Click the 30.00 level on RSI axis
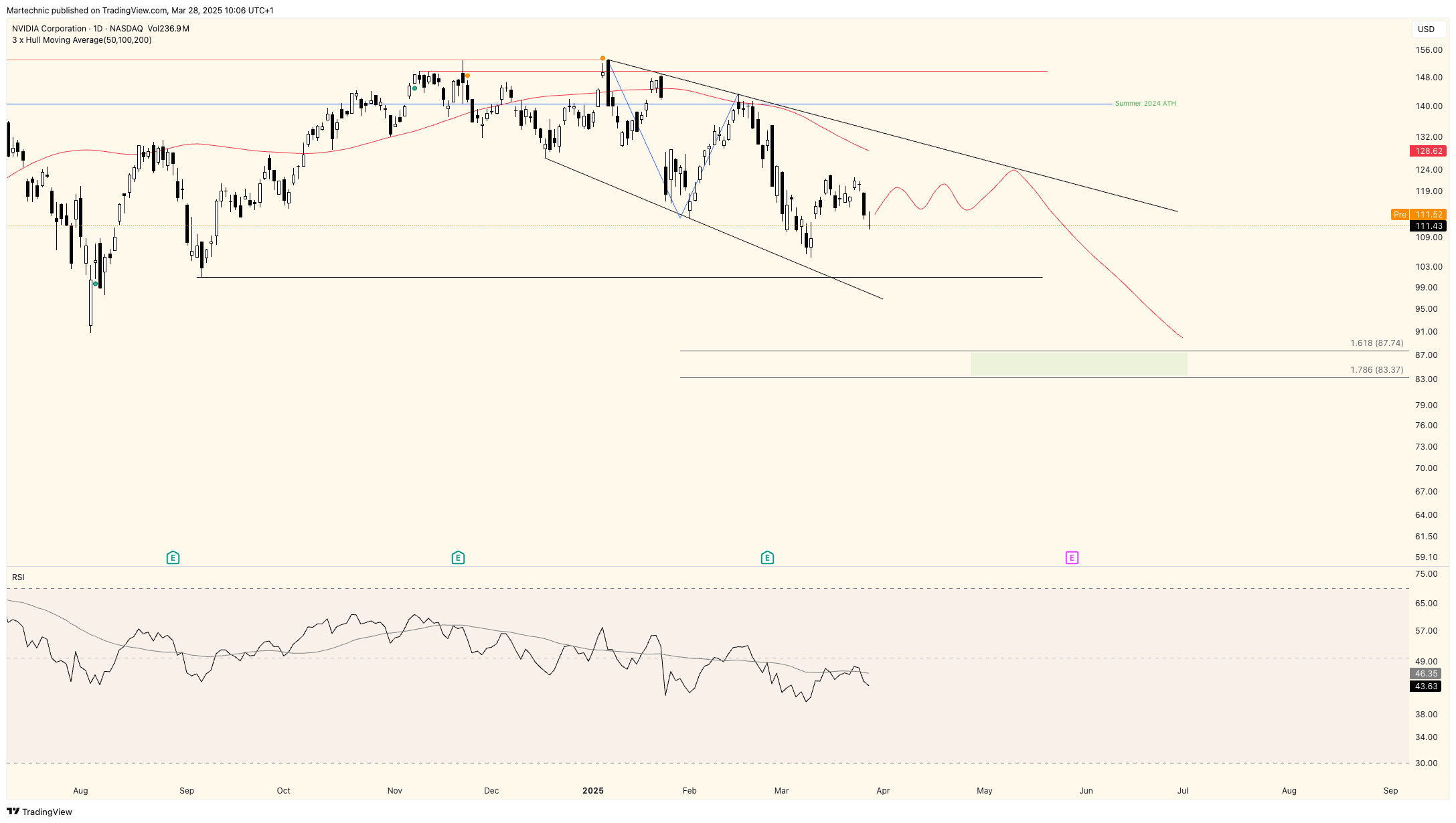Viewport: 1456px width, 823px height. click(1427, 763)
